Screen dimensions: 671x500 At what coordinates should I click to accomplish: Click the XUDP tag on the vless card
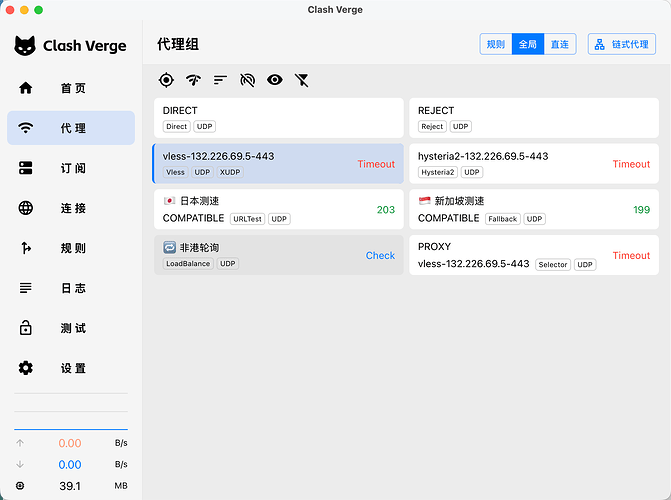click(x=230, y=172)
